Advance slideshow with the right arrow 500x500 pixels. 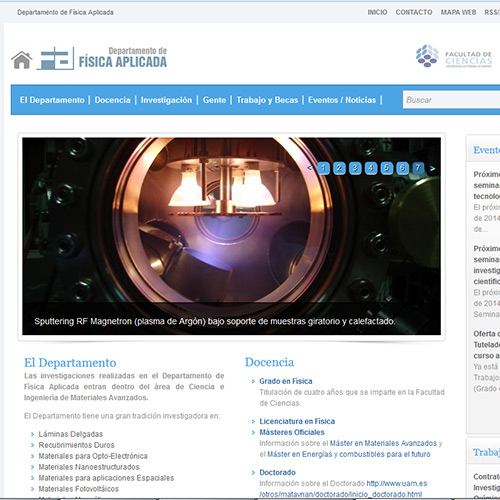(432, 168)
